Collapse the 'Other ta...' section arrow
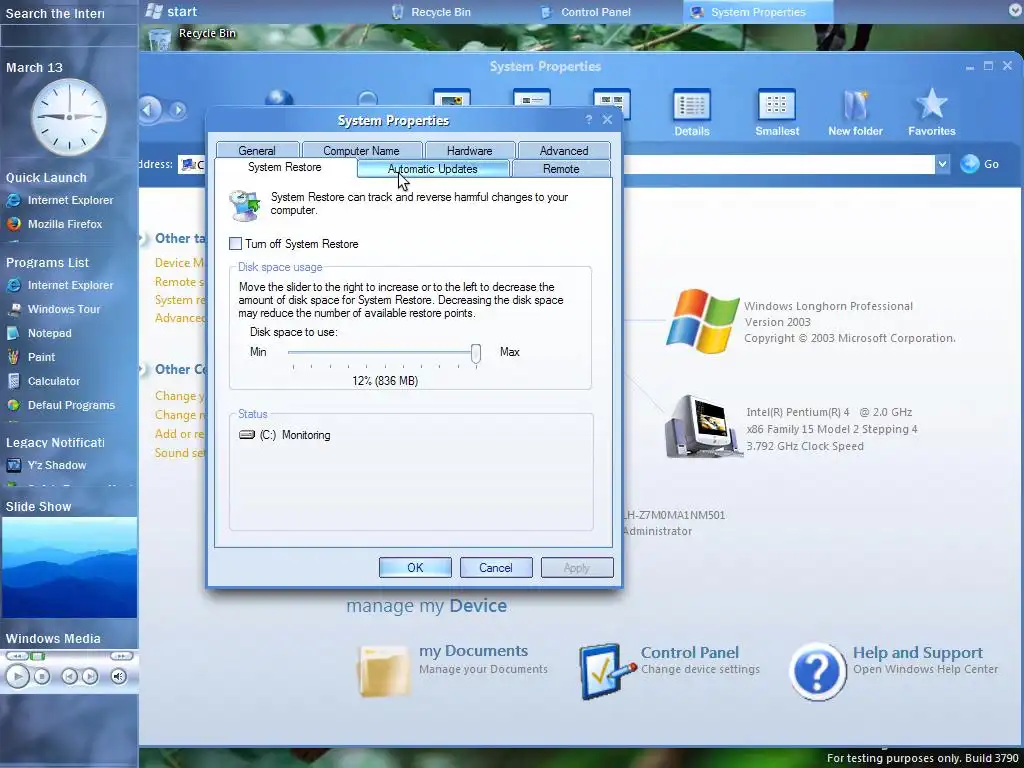 pyautogui.click(x=143, y=238)
